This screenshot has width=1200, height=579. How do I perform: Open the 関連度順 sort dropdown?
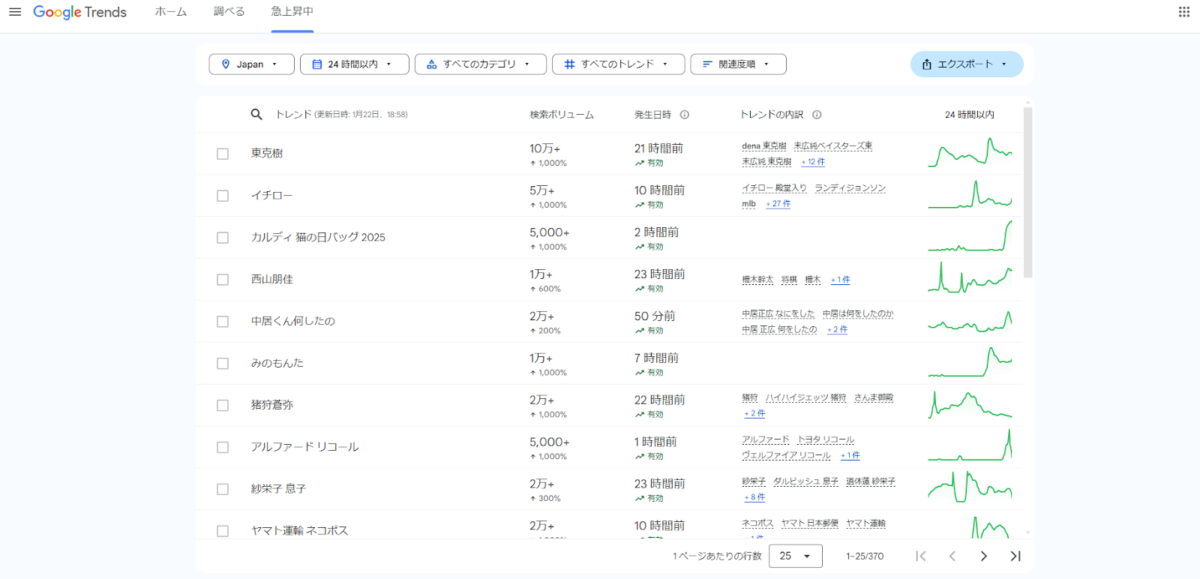[738, 64]
